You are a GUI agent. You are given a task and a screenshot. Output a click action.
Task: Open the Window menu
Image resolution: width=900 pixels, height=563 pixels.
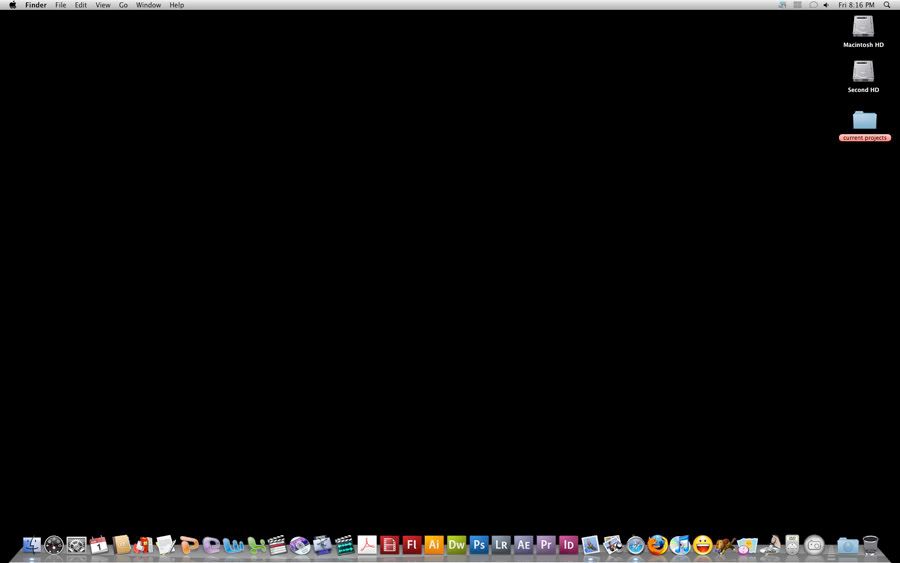(x=148, y=5)
